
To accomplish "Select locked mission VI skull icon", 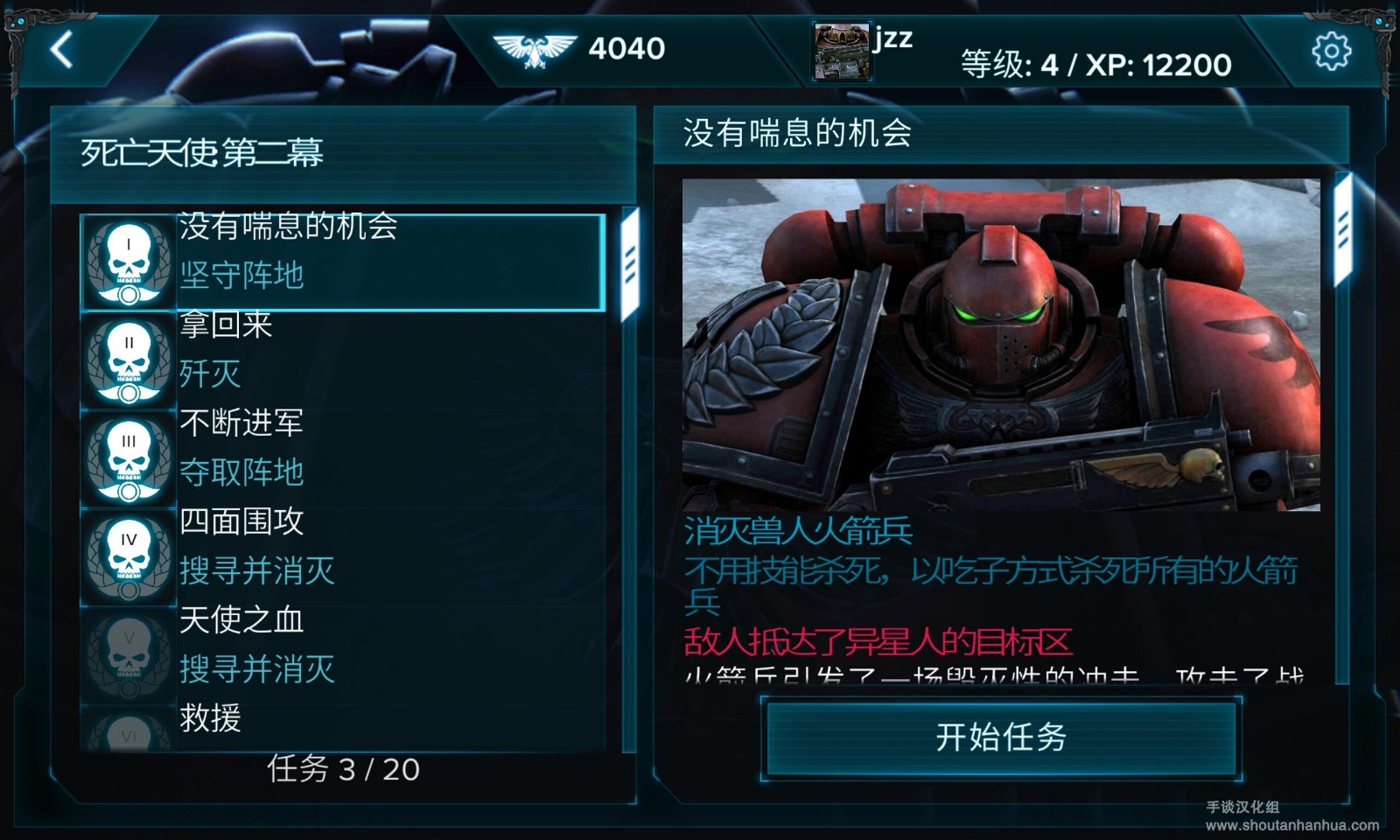I will pyautogui.click(x=129, y=731).
